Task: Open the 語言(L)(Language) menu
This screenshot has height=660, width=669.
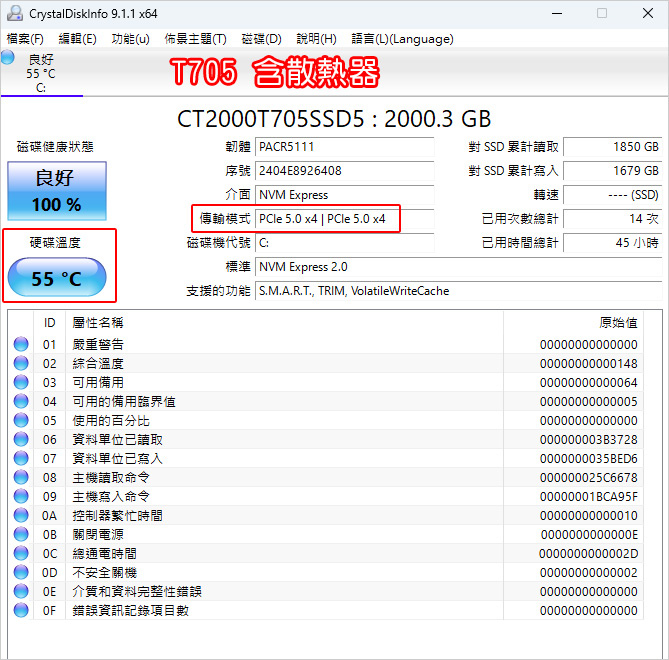Action: [x=402, y=39]
